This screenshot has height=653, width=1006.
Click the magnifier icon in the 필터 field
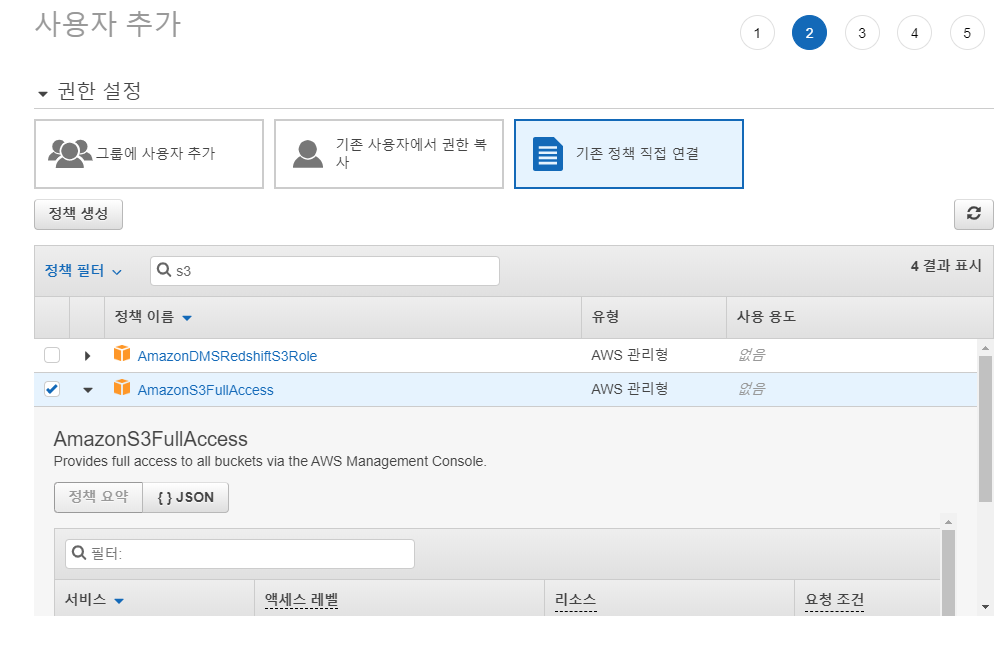coord(78,552)
